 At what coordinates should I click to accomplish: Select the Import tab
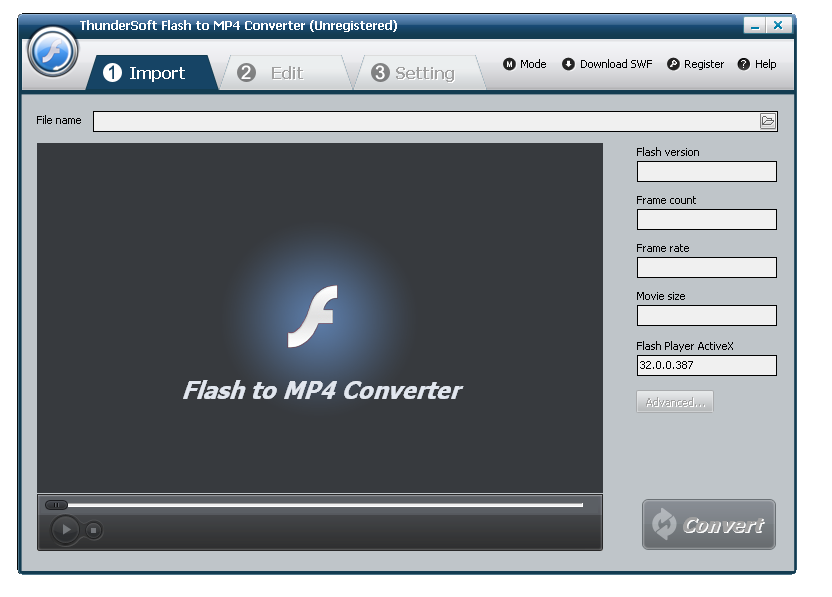(x=153, y=71)
